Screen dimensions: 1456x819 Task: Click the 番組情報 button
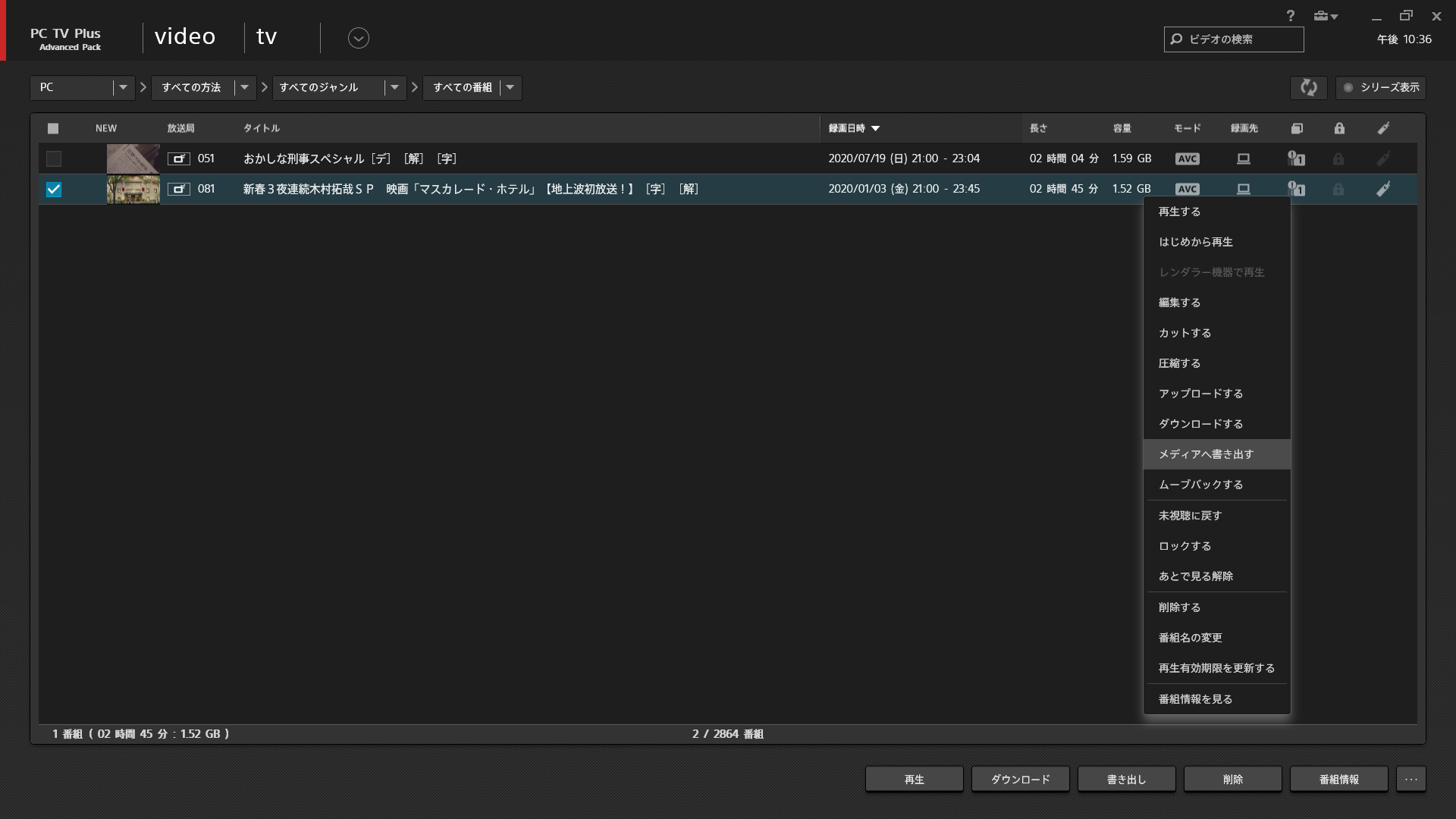[1338, 779]
